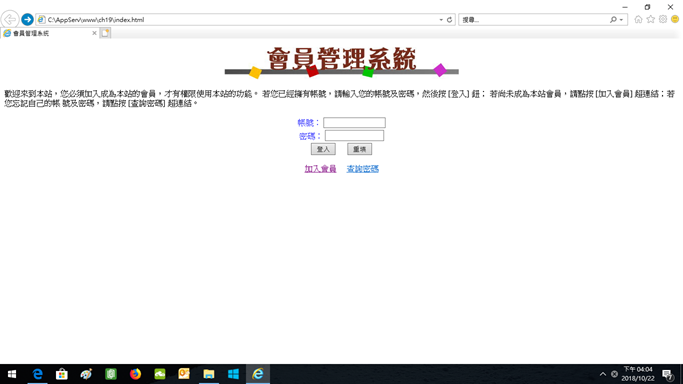683x384 pixels.
Task: Open the browser home icon
Action: coord(638,20)
